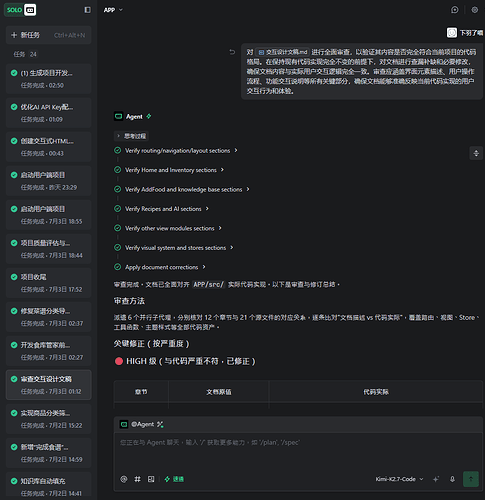Open task 优化AI API Key配...
Screen dimensions: 485x500
pos(48,113)
